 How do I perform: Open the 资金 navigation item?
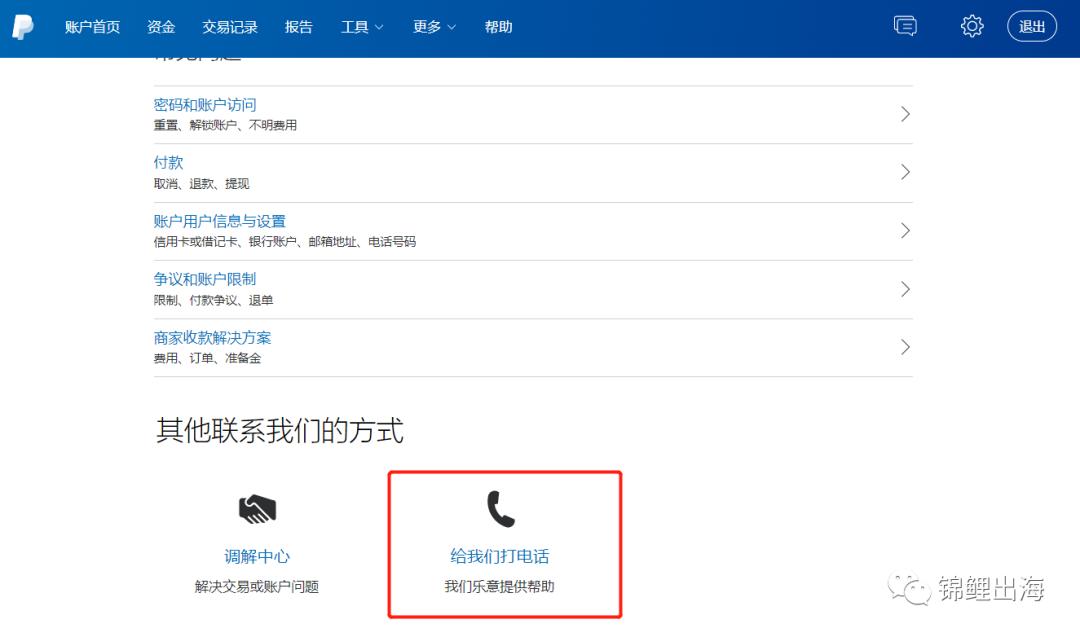(161, 27)
